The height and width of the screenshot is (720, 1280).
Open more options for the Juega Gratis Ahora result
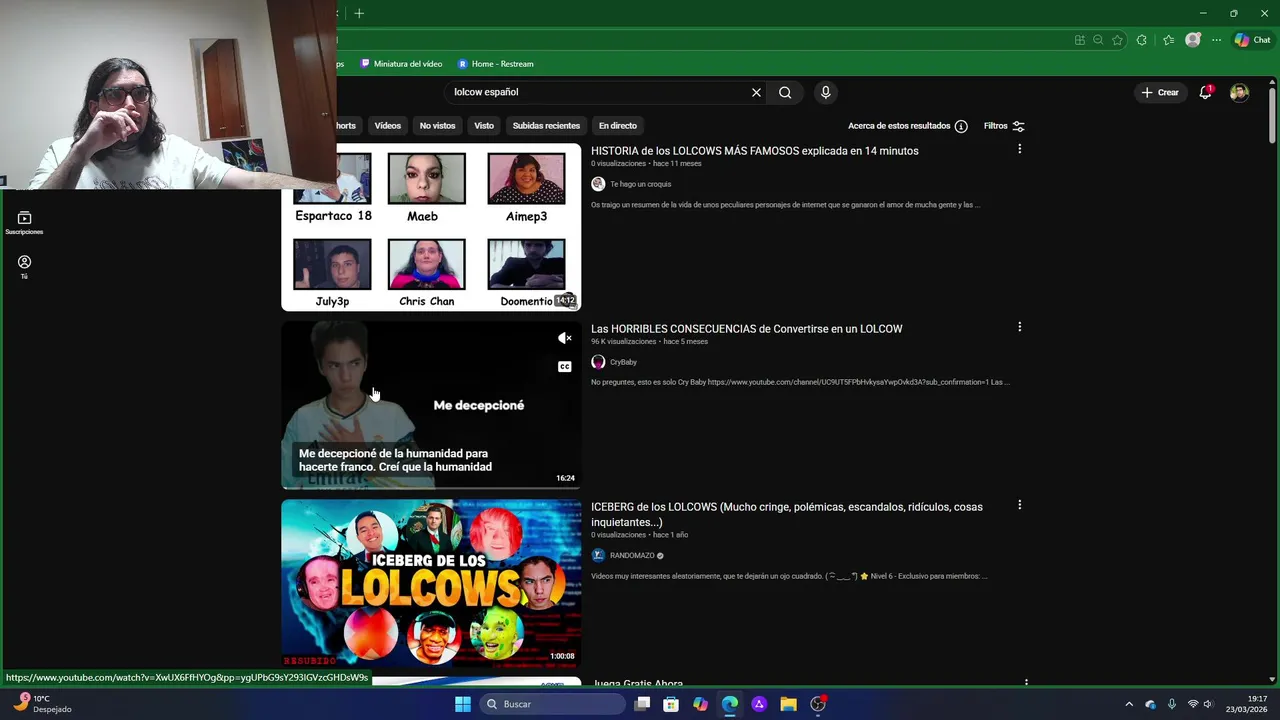1026,683
